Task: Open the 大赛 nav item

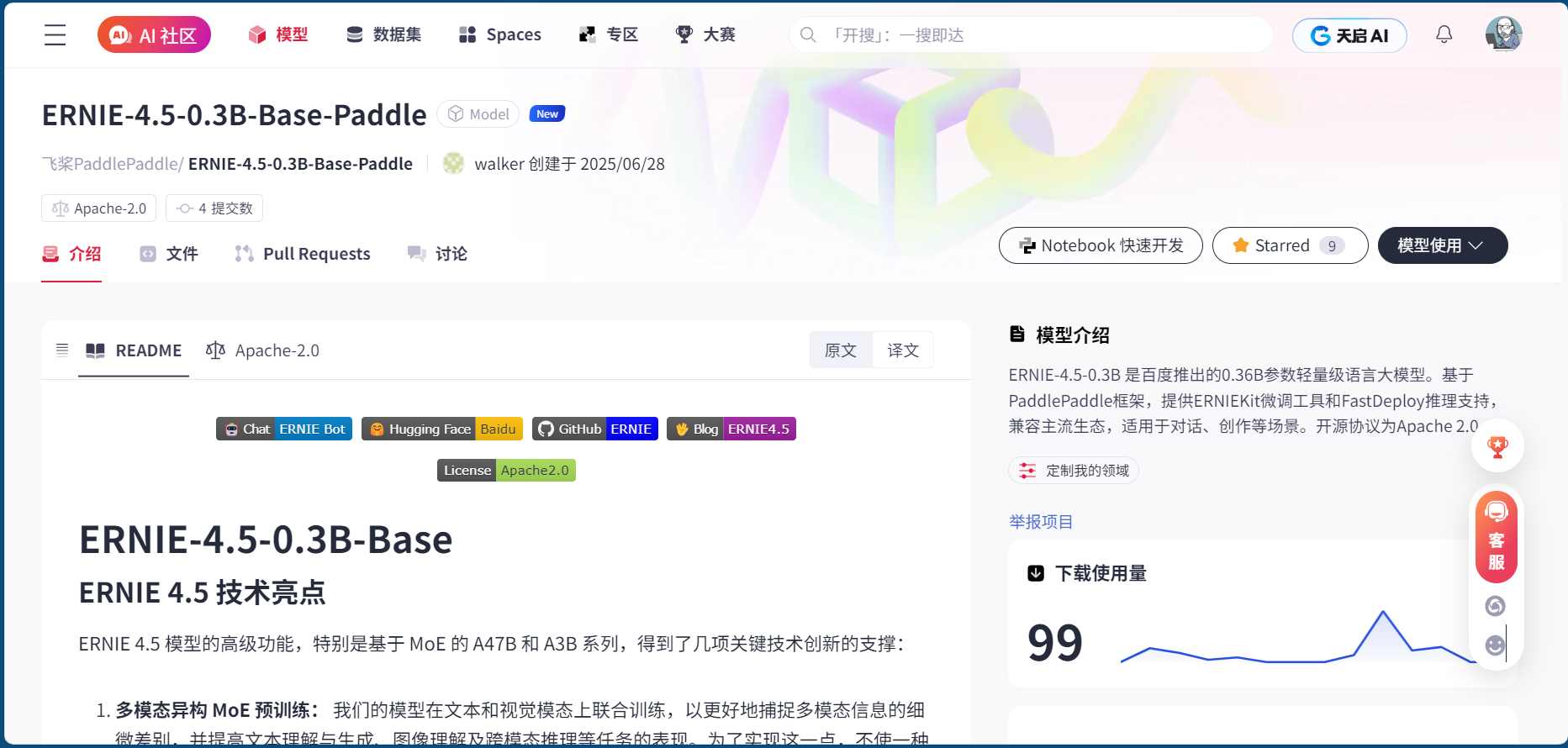Action: click(x=705, y=34)
